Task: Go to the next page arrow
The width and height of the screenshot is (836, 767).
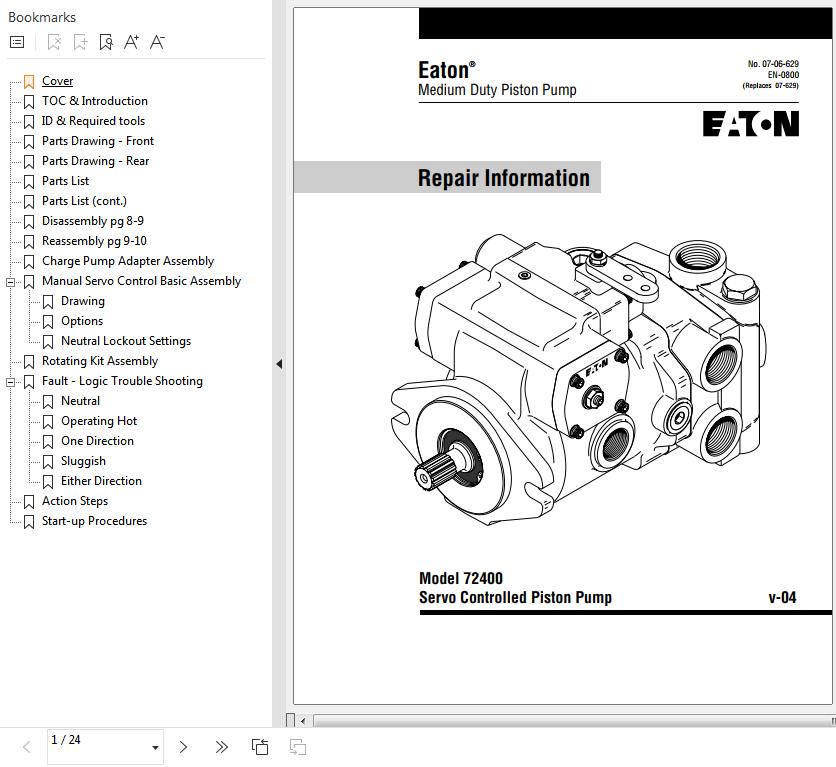Action: pyautogui.click(x=183, y=747)
